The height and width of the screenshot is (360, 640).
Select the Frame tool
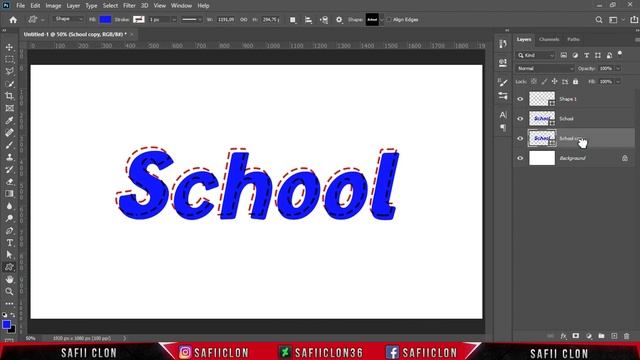click(x=9, y=108)
